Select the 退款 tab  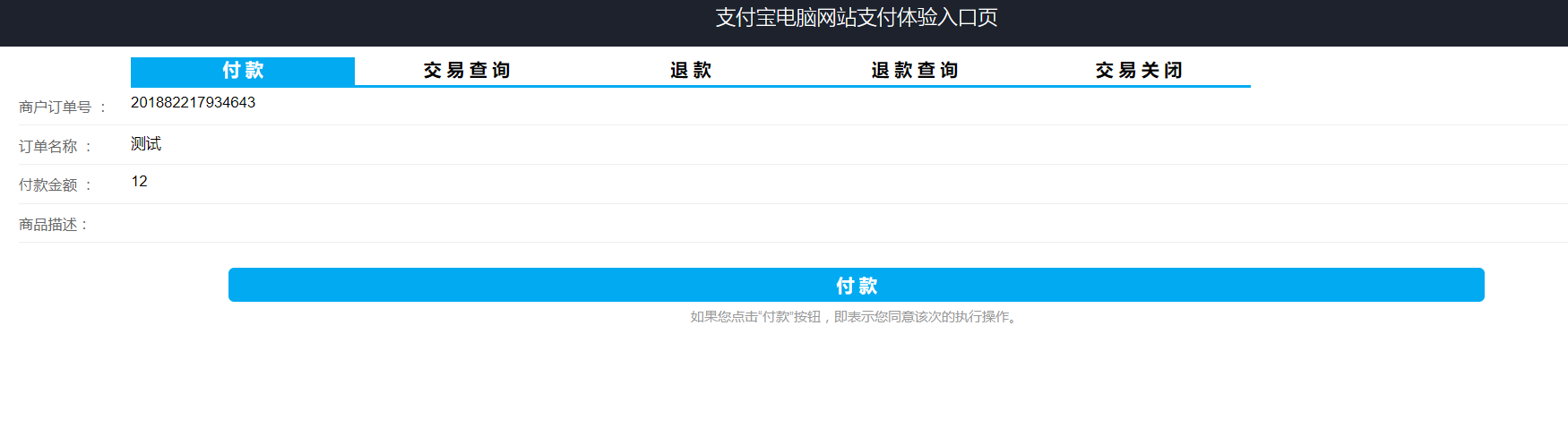[x=691, y=71]
